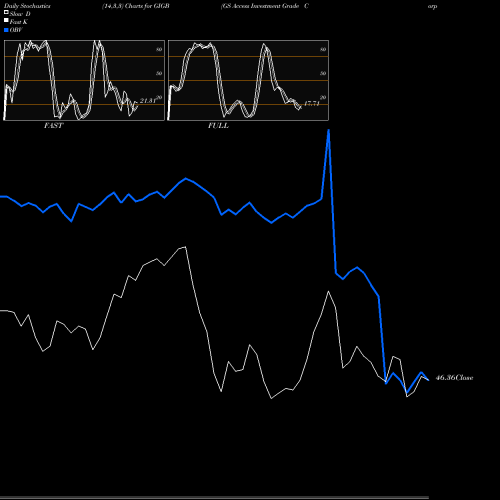Click the FULL stochastic chart panel
The image size is (500, 500).
[248, 80]
